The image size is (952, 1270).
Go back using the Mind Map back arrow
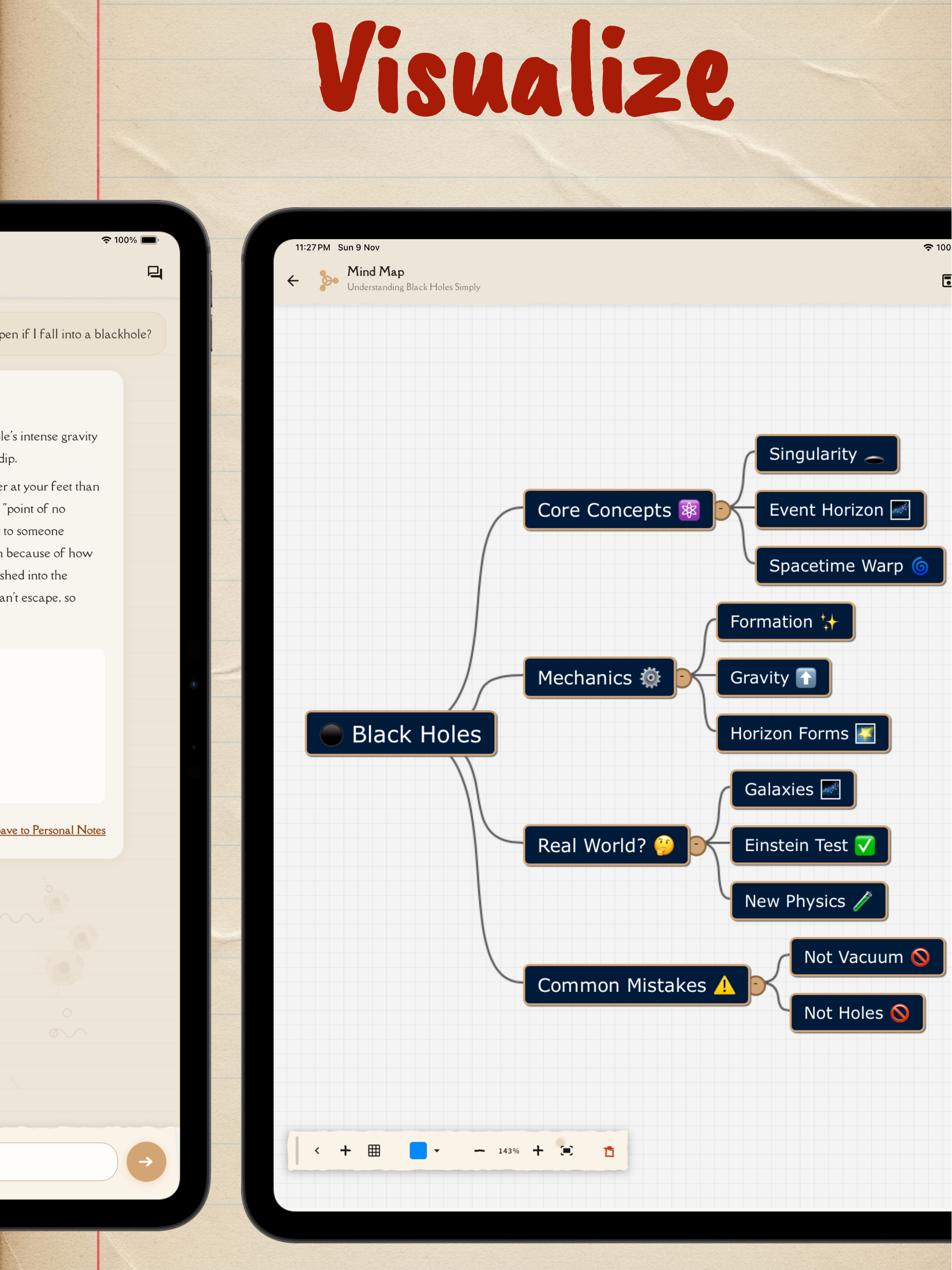point(293,280)
